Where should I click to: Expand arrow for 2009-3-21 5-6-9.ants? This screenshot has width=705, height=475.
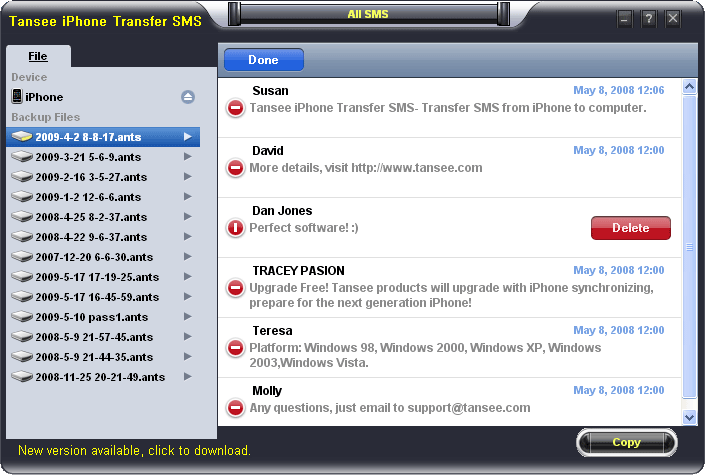pos(188,157)
